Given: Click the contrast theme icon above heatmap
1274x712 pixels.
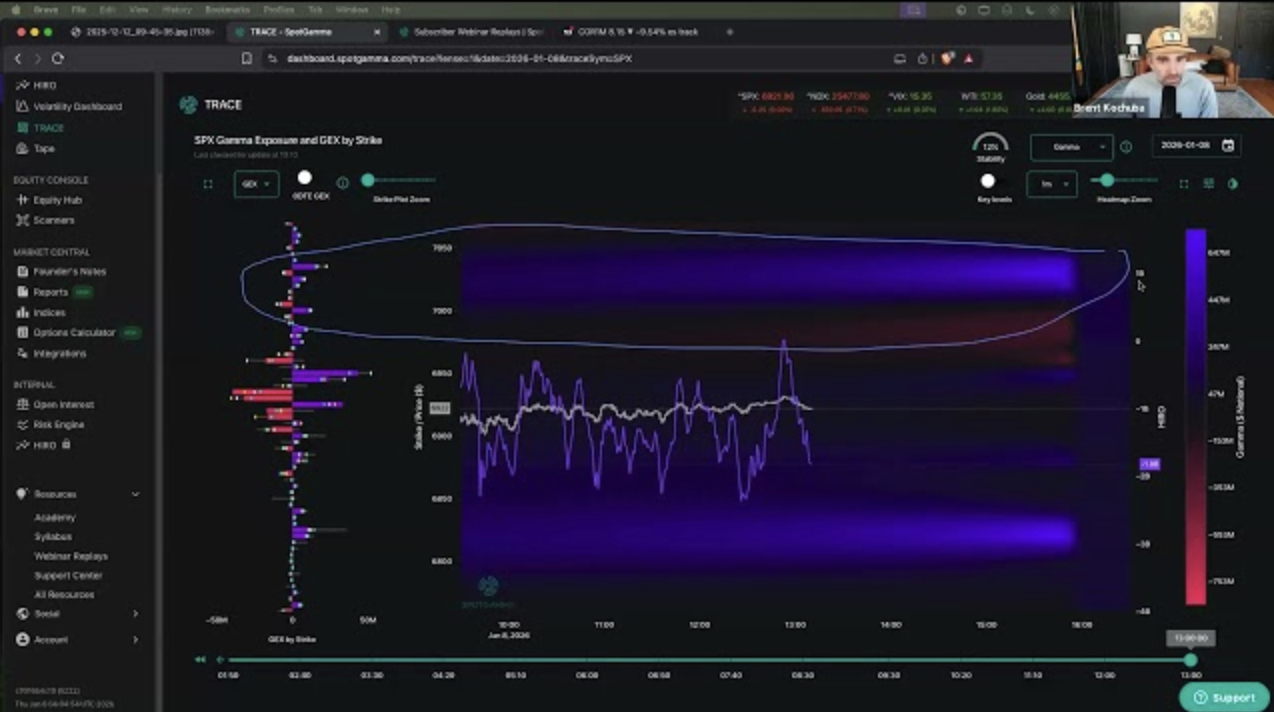Looking at the screenshot, I should [1232, 184].
